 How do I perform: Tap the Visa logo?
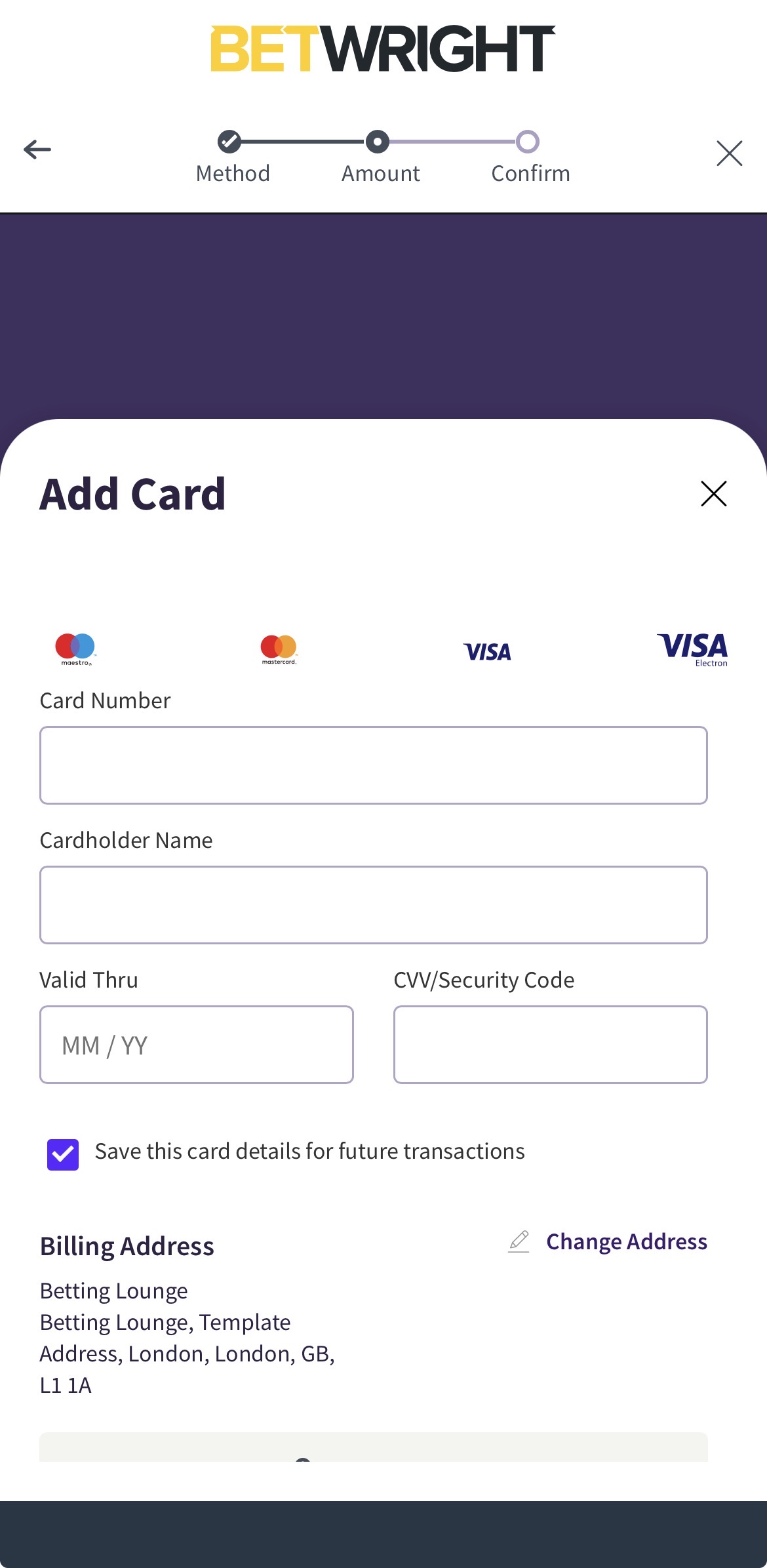(x=487, y=652)
